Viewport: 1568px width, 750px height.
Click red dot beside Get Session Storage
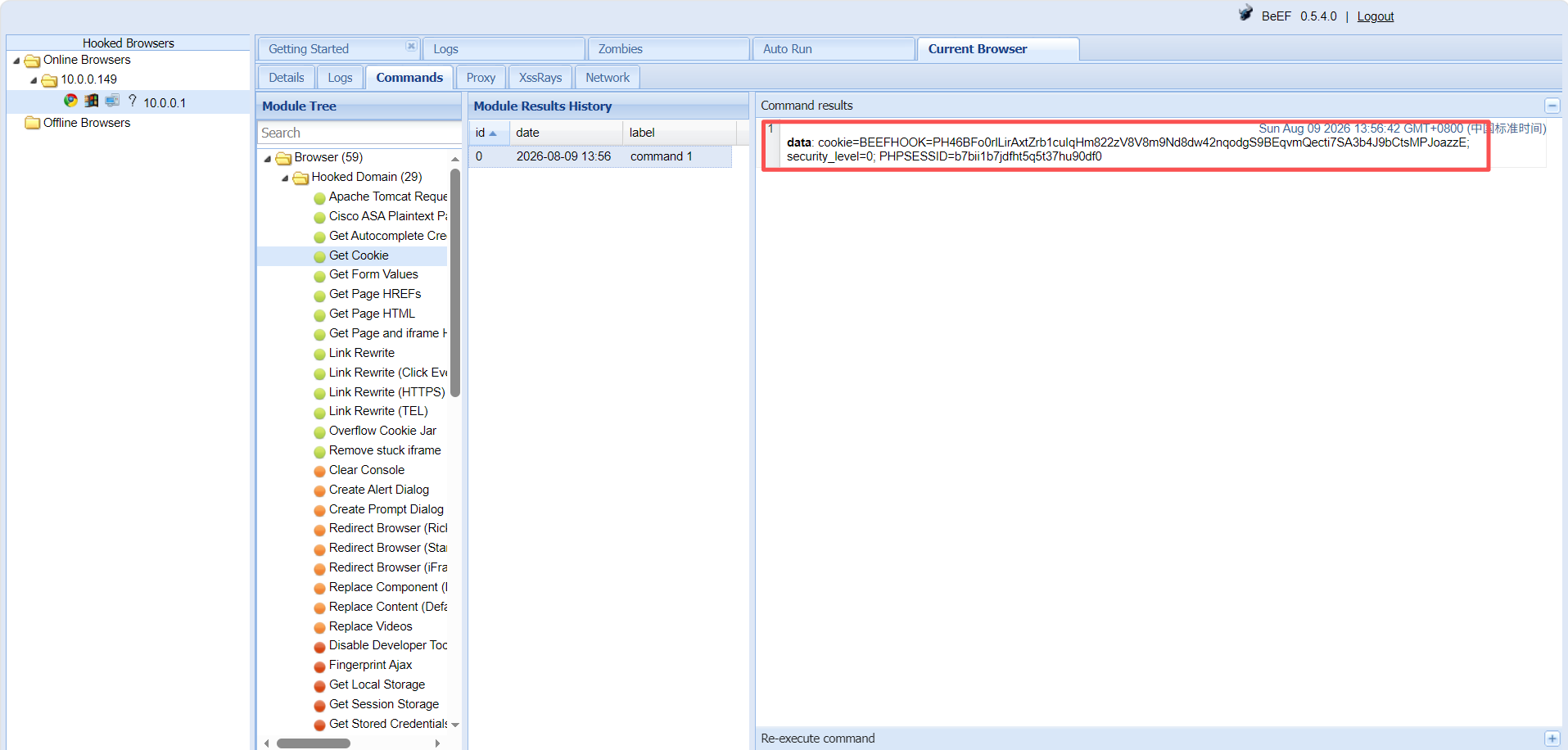pyautogui.click(x=319, y=705)
